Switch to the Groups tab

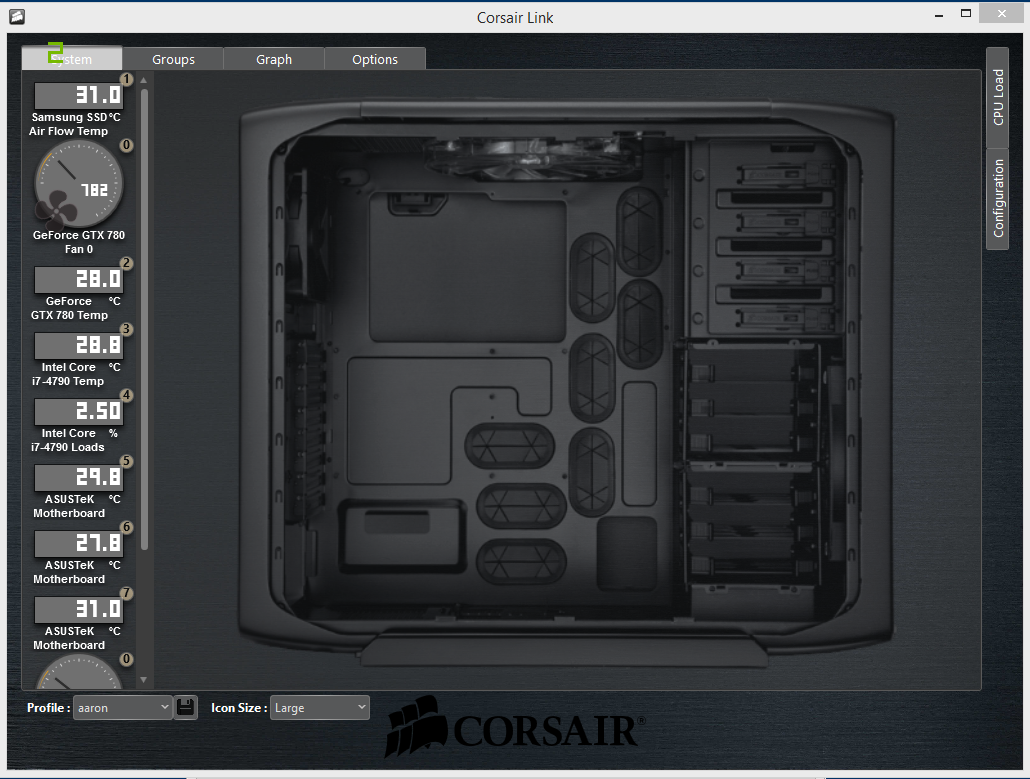click(x=173, y=59)
